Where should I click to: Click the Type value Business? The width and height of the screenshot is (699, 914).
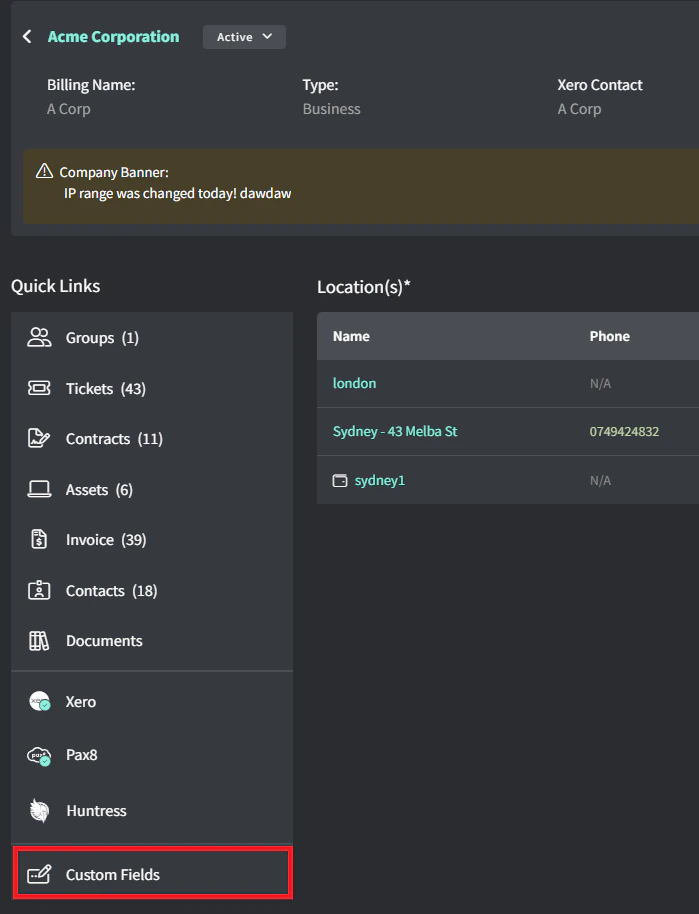[331, 109]
